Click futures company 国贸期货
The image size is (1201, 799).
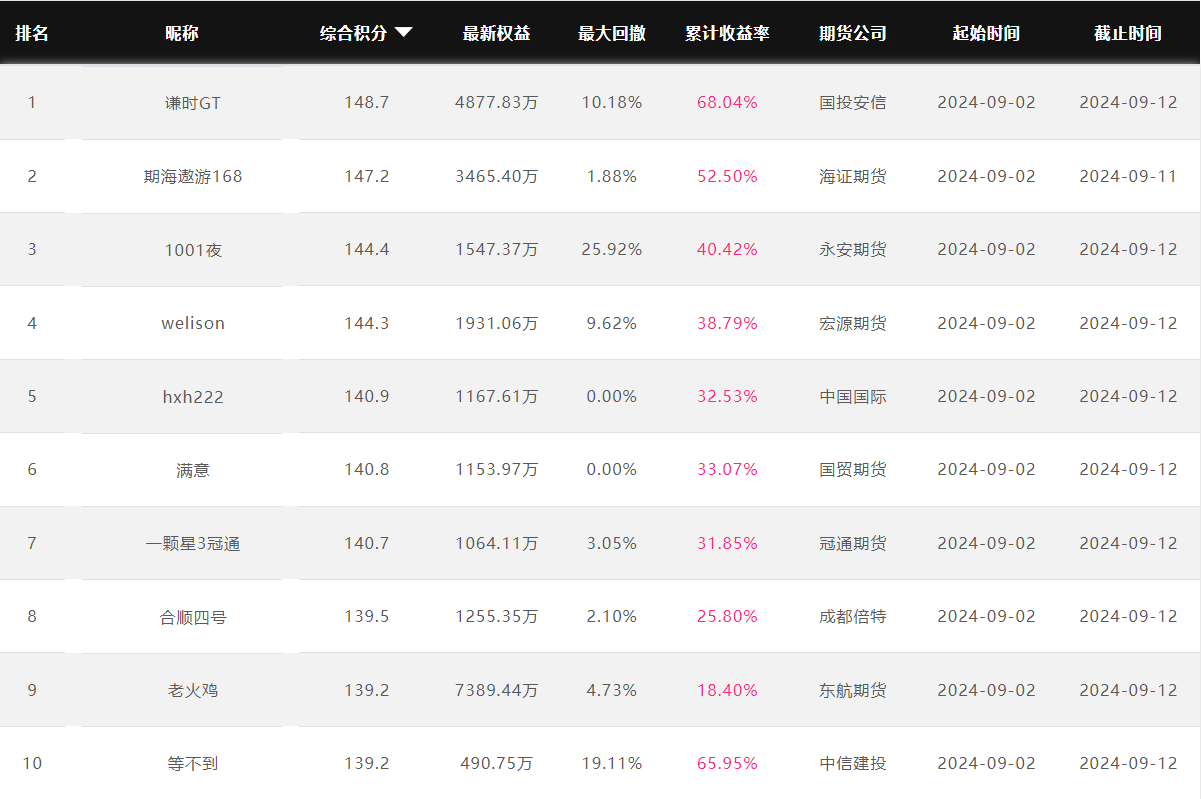(853, 469)
